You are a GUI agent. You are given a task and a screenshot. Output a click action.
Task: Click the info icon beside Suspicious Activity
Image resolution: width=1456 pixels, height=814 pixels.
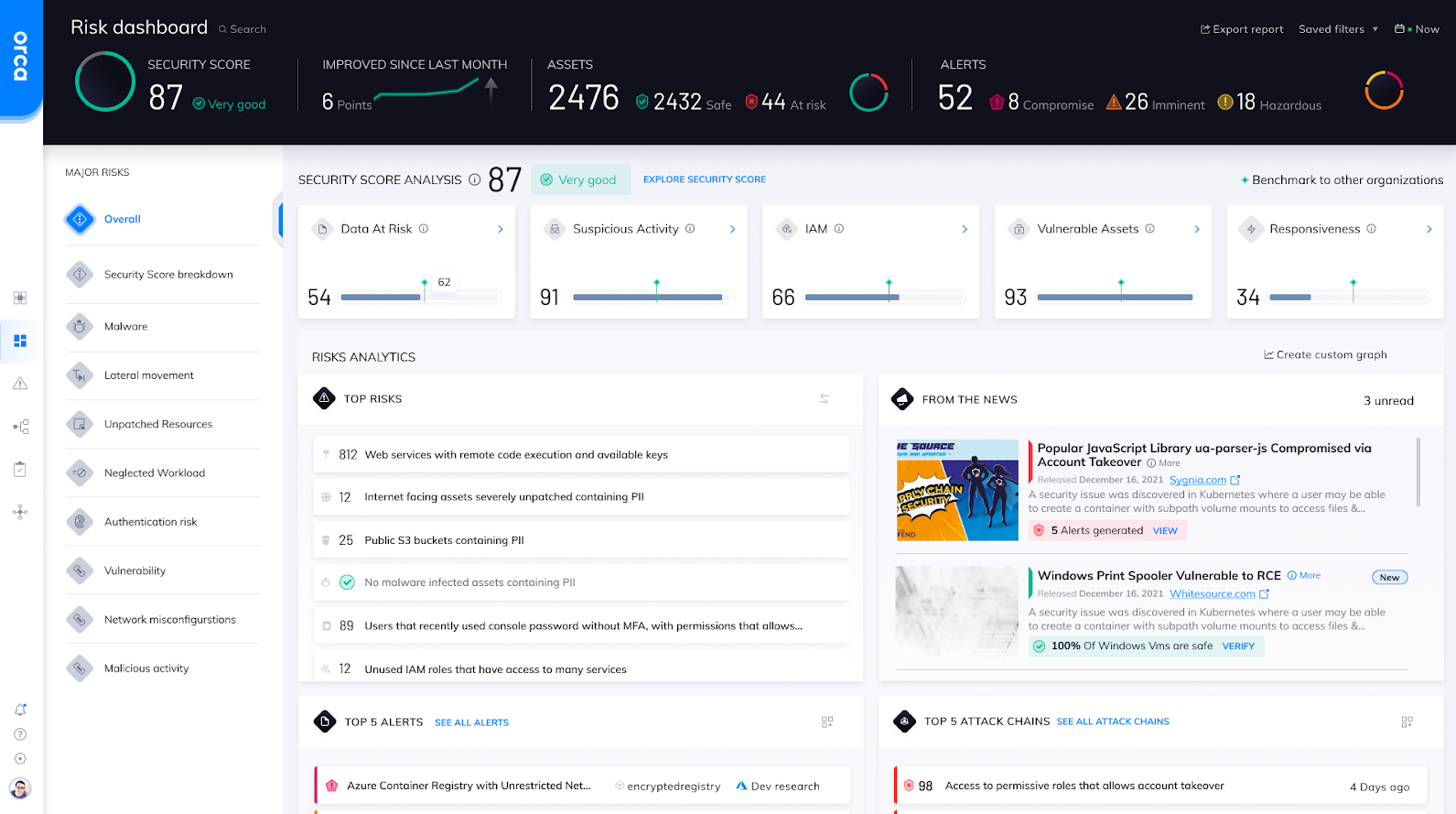pyautogui.click(x=690, y=229)
